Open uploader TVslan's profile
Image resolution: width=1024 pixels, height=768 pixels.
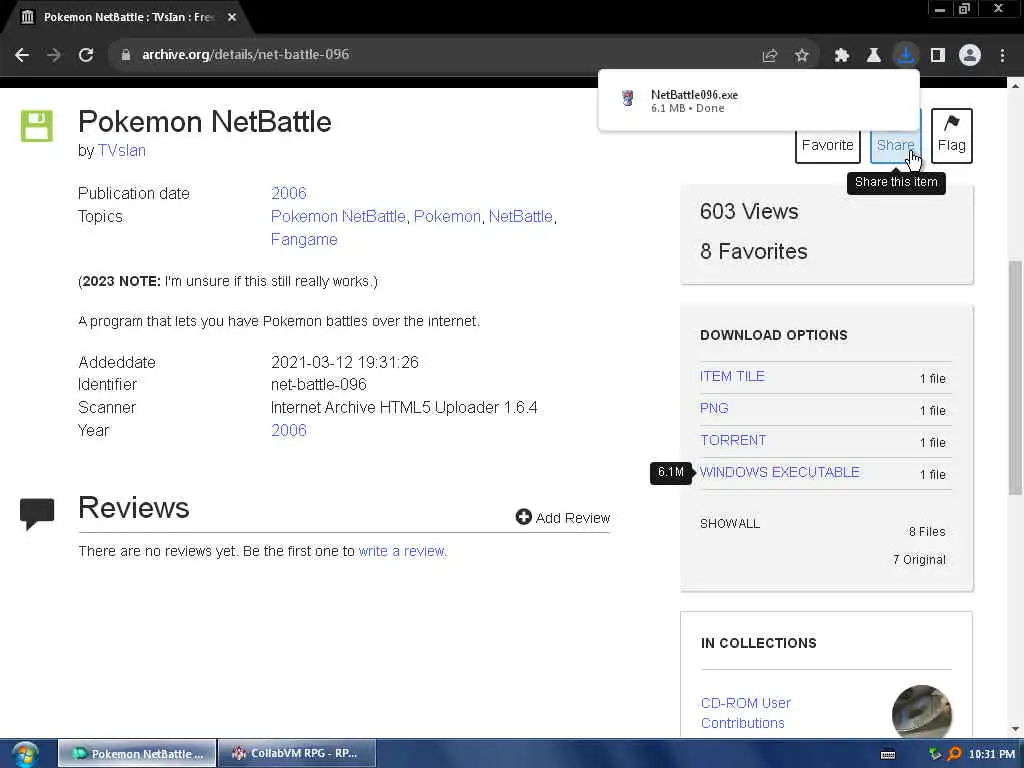coord(121,151)
